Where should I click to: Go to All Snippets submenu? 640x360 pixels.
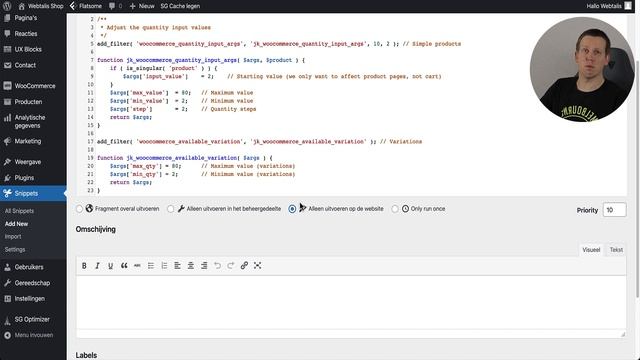(x=19, y=211)
